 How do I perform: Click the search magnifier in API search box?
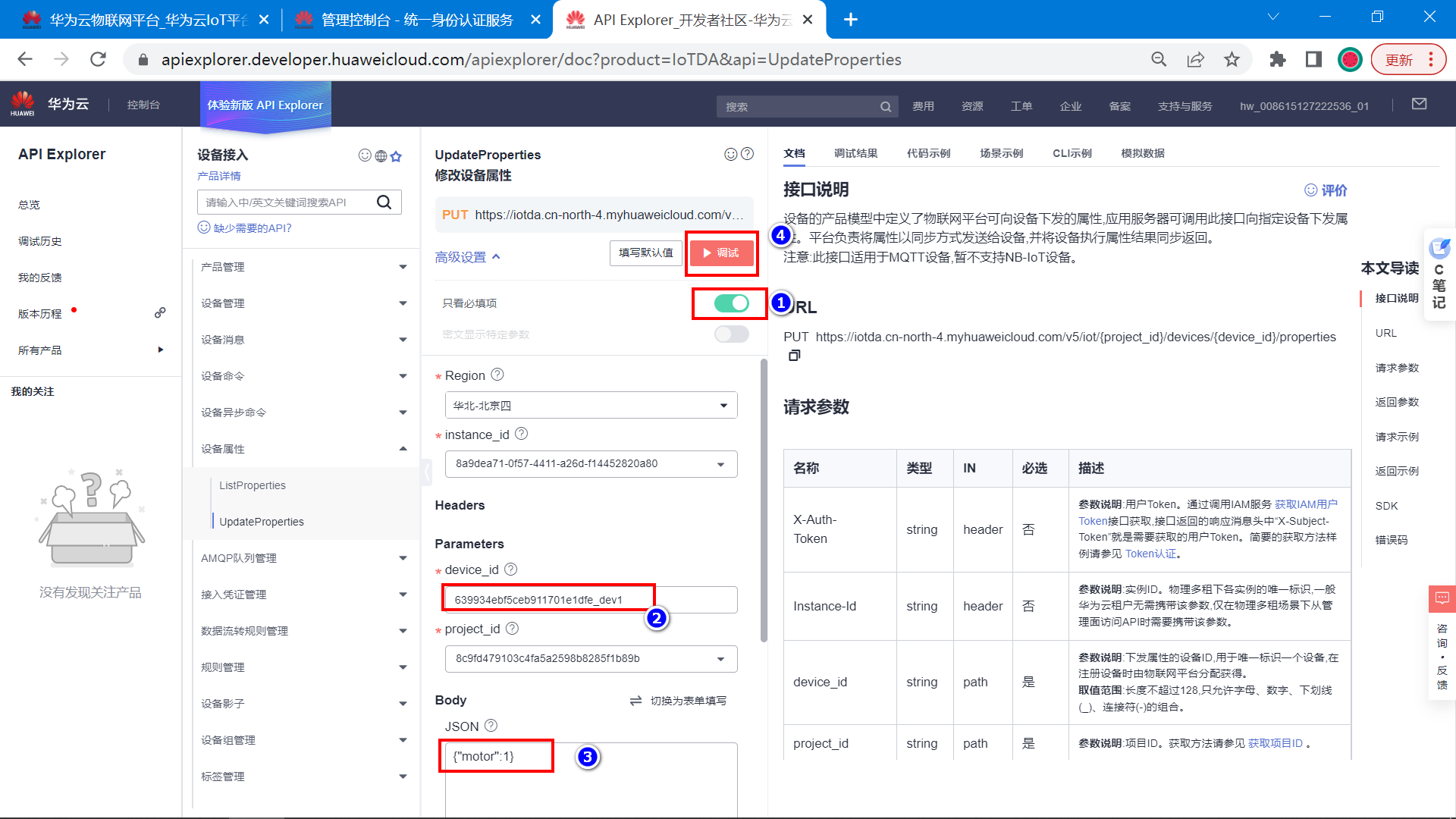(384, 202)
